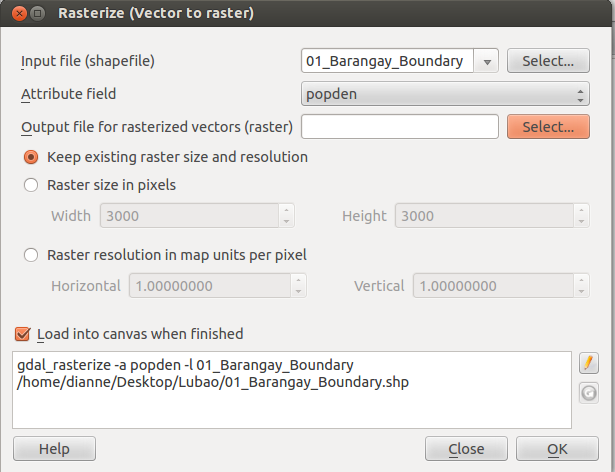Select Raster resolution in map units option
Screen dimensions: 615x472
click(31, 255)
